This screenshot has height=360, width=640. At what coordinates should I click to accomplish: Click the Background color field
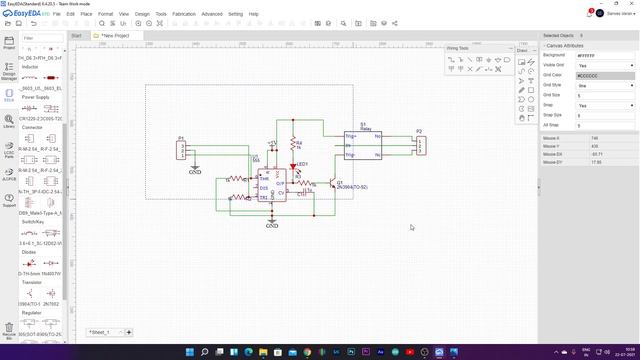[605, 56]
